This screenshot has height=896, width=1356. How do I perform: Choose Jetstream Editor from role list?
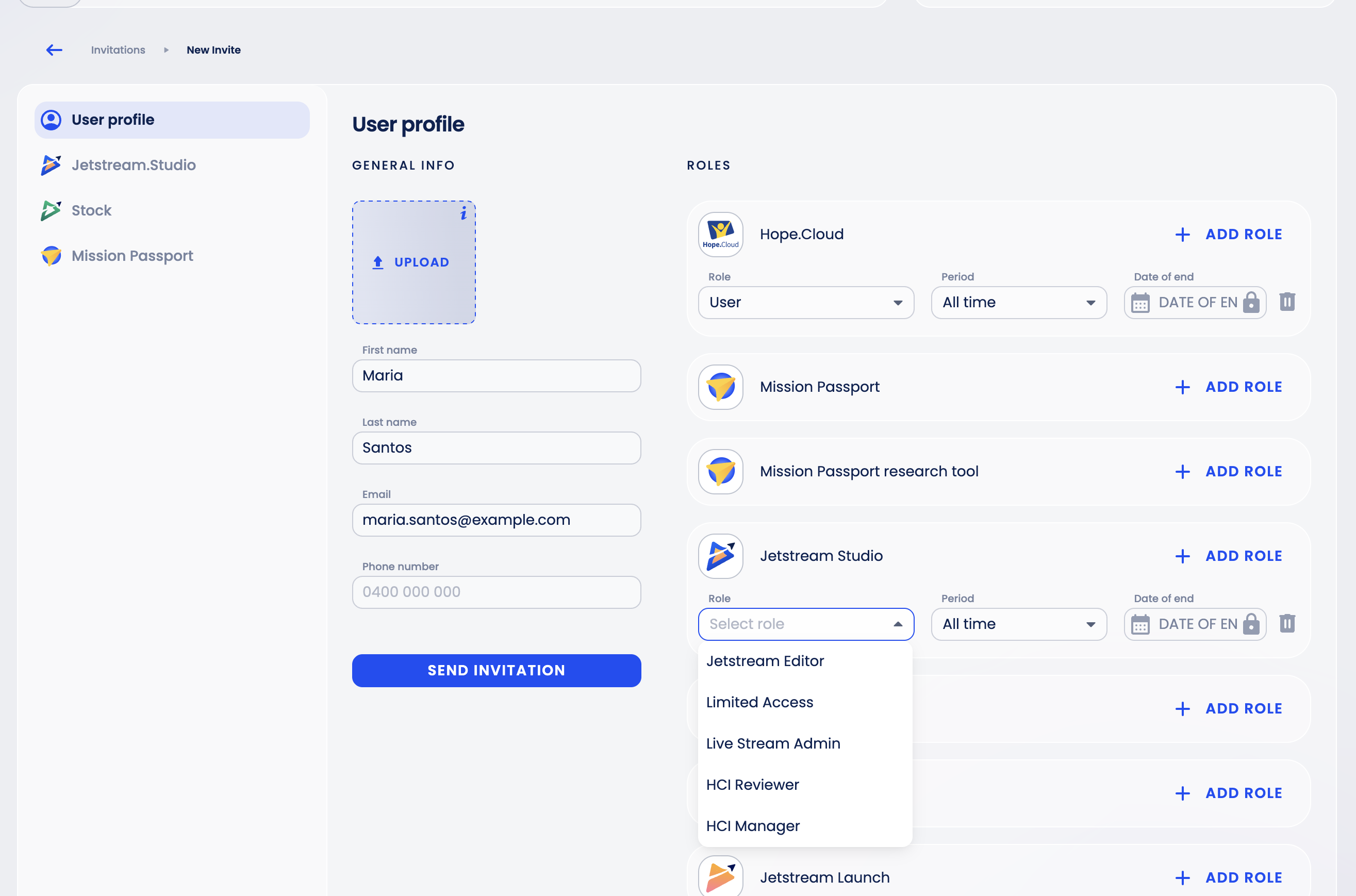[x=805, y=661]
